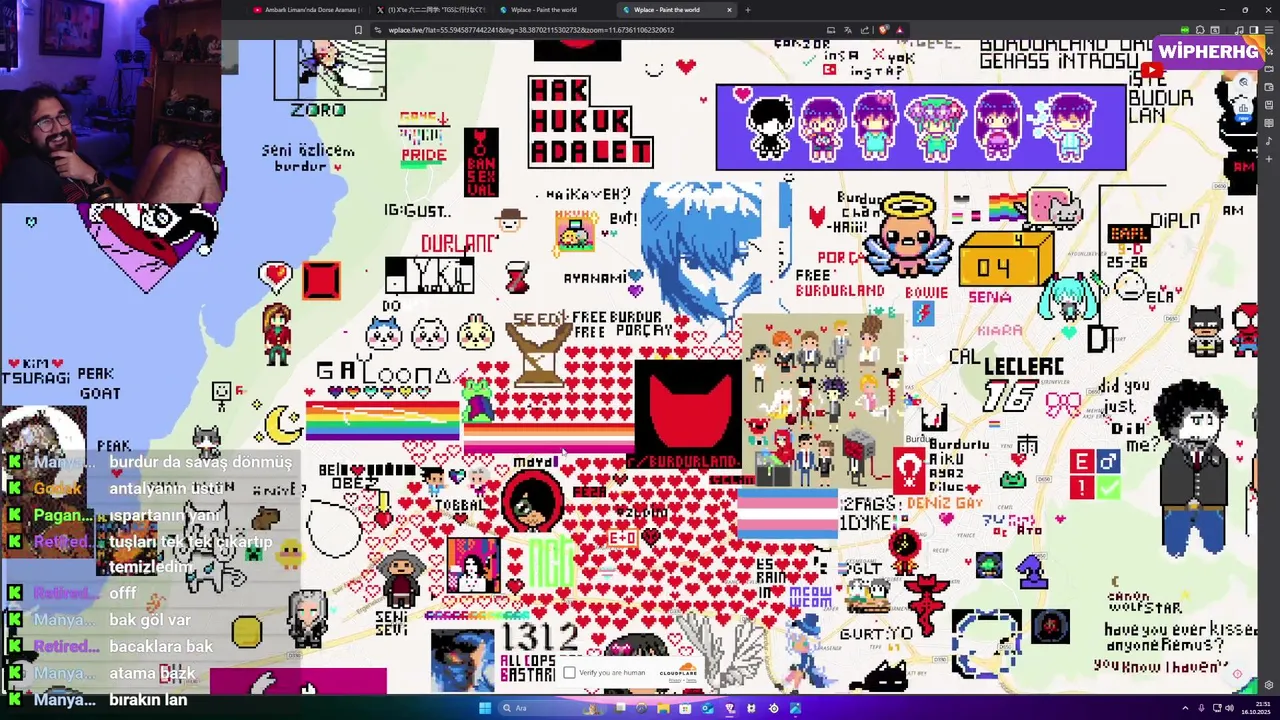Click the chat message "burdur da savaş dönmüş"
Image resolution: width=1280 pixels, height=720 pixels.
tap(200, 462)
